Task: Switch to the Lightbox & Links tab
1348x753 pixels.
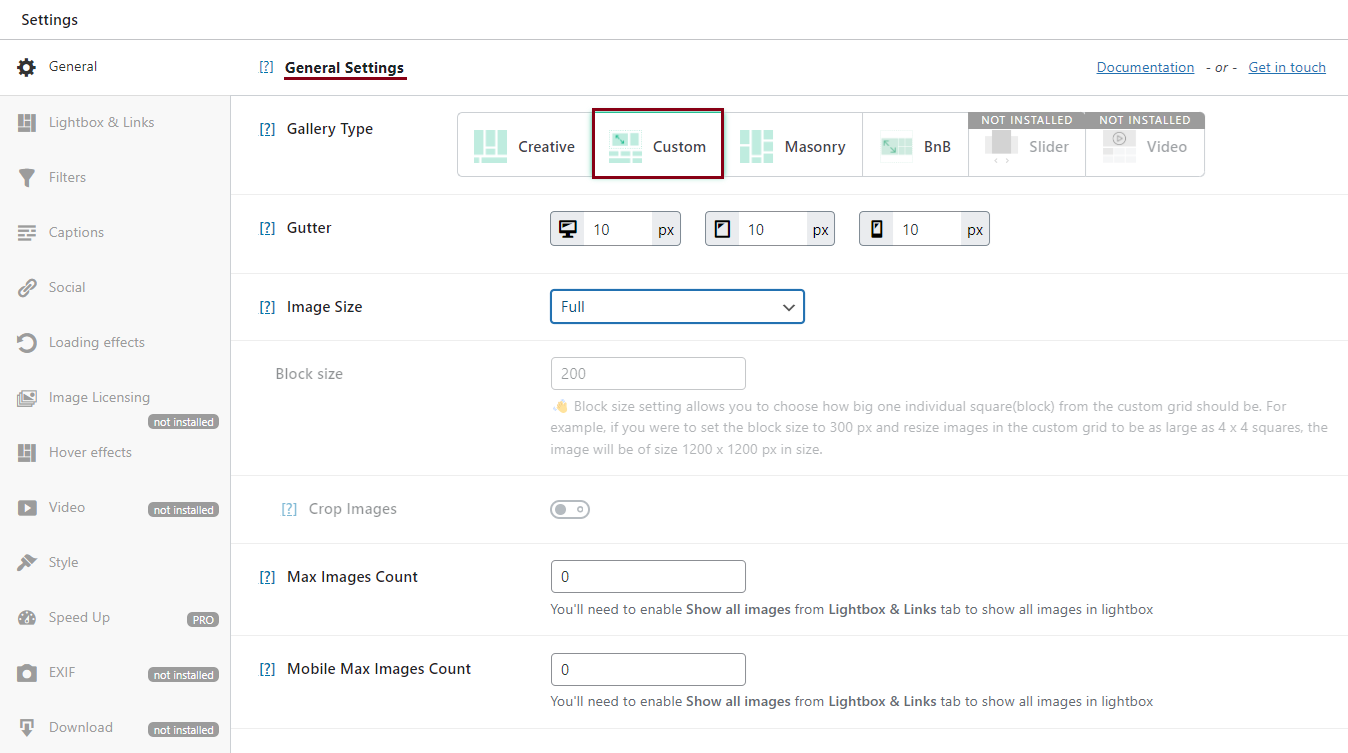Action: [x=101, y=122]
